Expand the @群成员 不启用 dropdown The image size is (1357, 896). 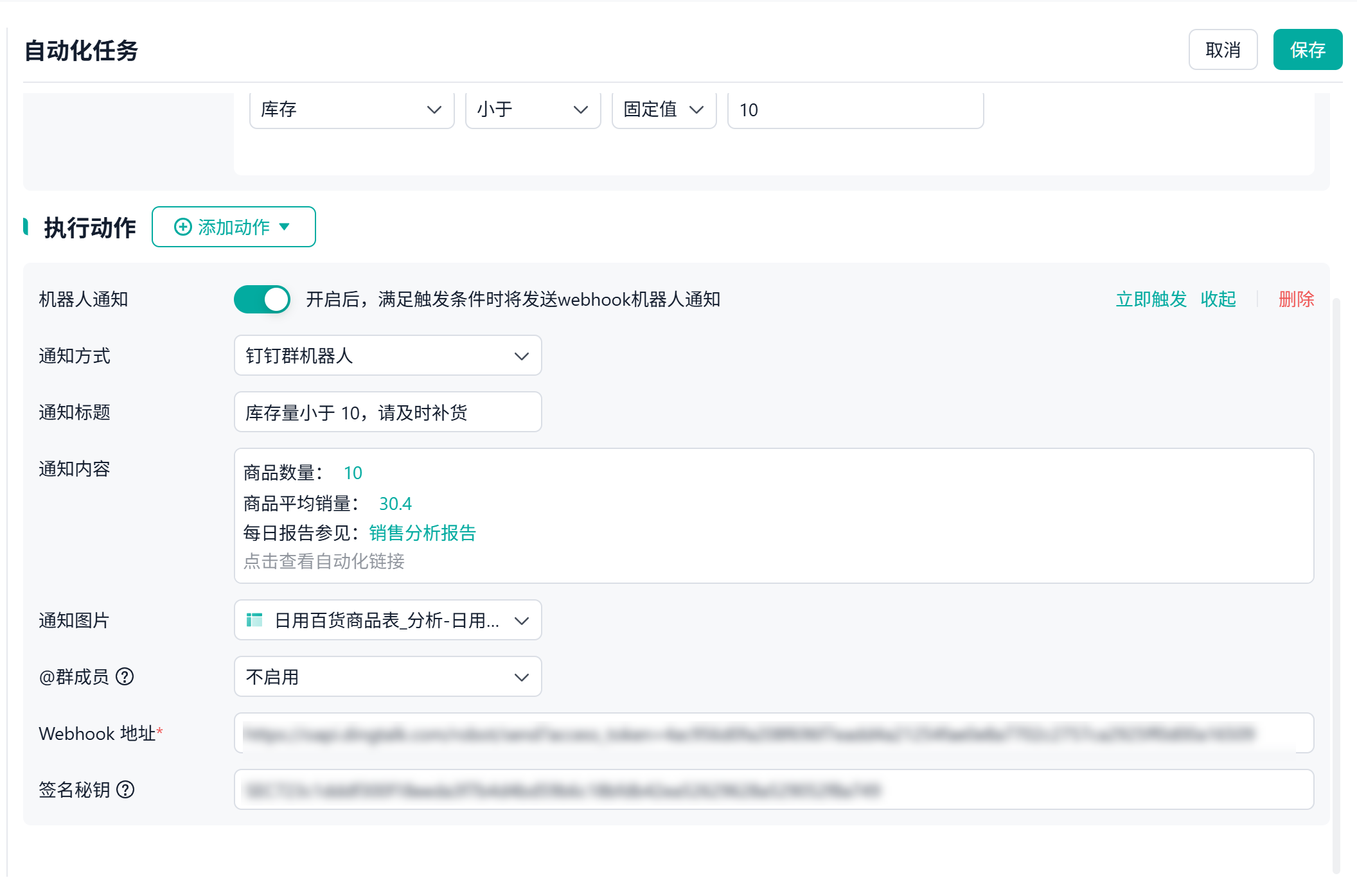tap(388, 676)
